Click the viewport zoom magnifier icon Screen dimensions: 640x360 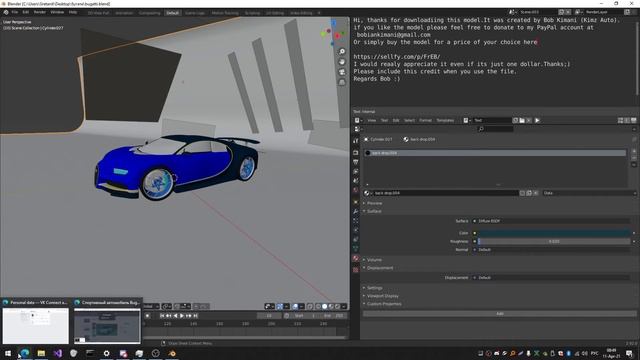[x=342, y=51]
